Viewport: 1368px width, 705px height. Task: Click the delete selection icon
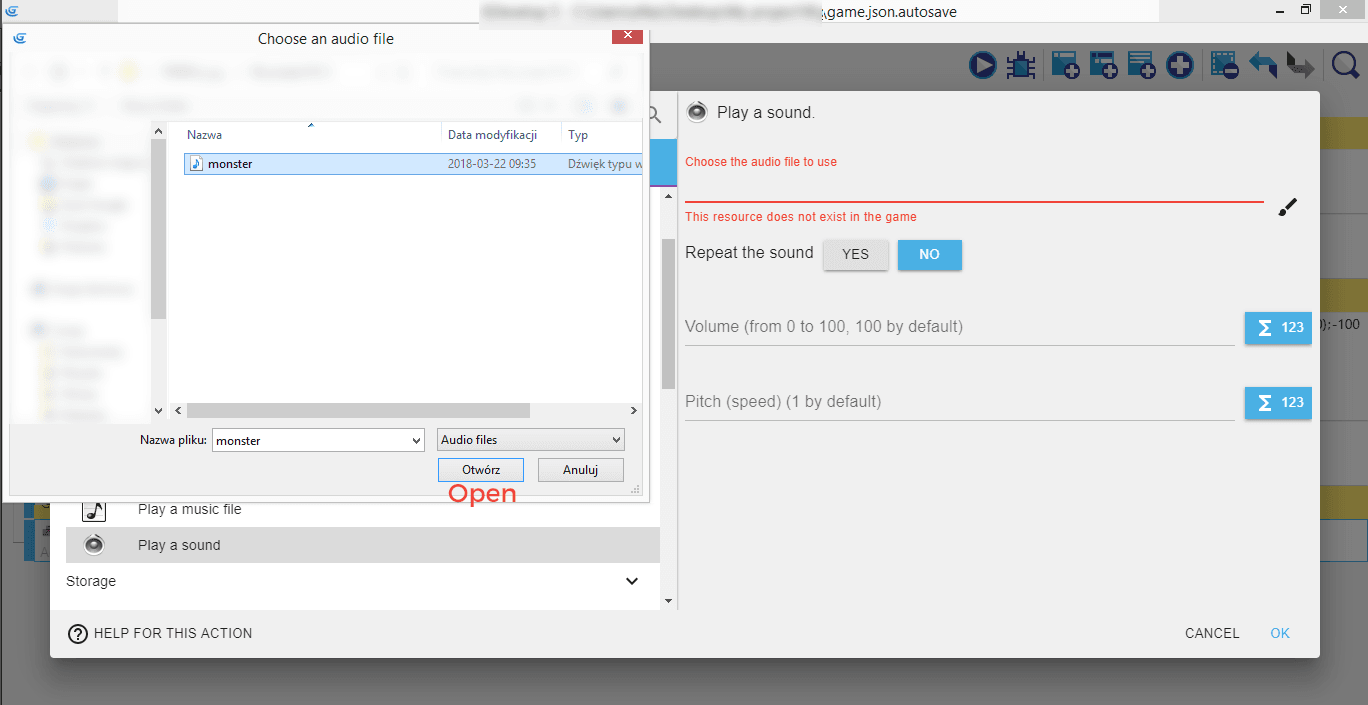click(x=1224, y=66)
